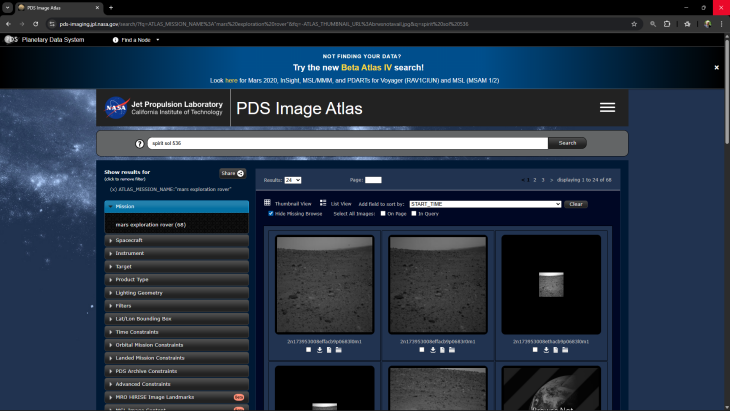Image resolution: width=730 pixels, height=411 pixels.
Task: Click the Clear sort button
Action: [576, 204]
